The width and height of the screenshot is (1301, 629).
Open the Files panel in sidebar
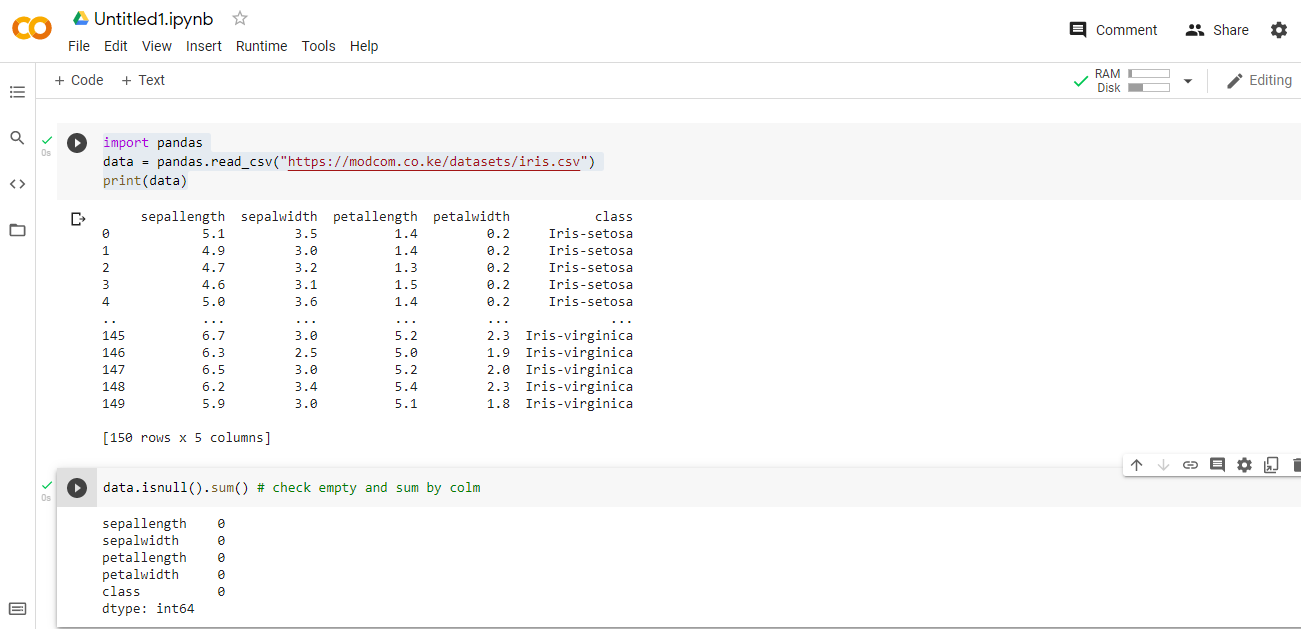click(17, 230)
